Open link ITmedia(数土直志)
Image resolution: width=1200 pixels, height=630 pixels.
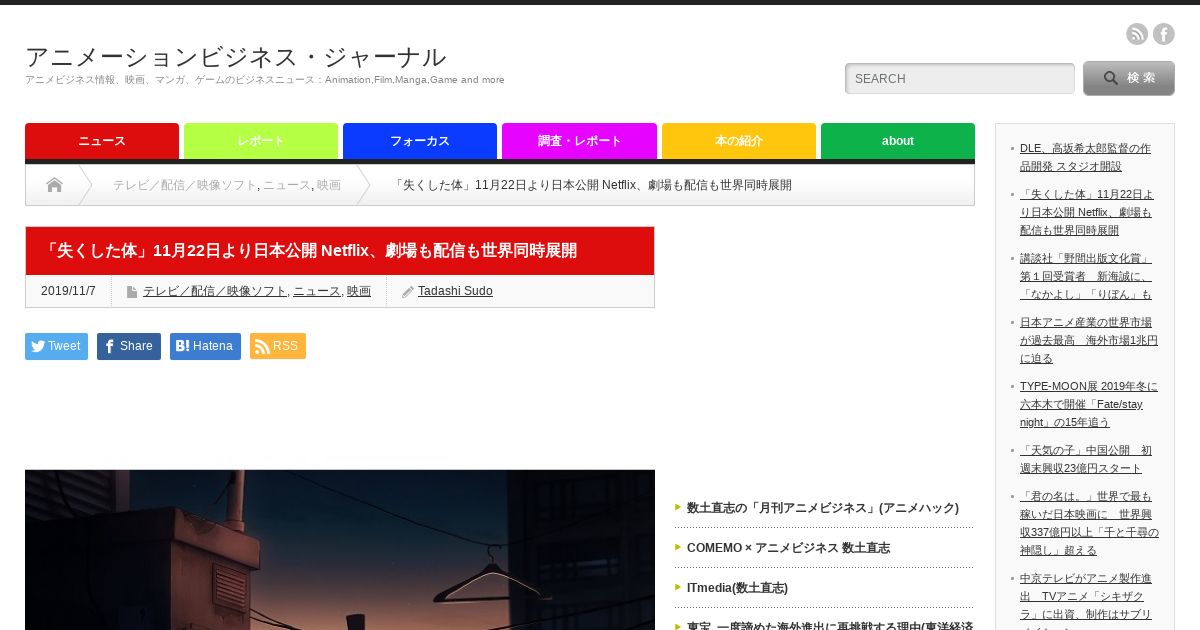(x=737, y=588)
